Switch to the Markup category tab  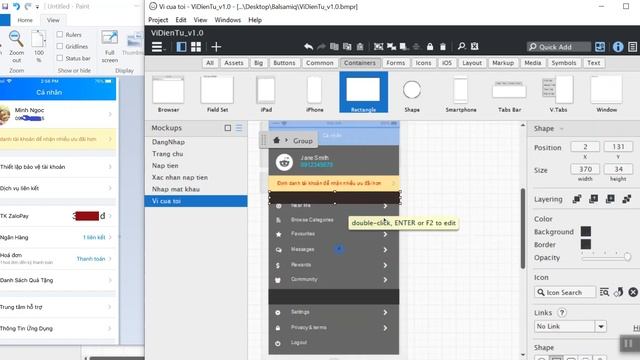point(503,63)
